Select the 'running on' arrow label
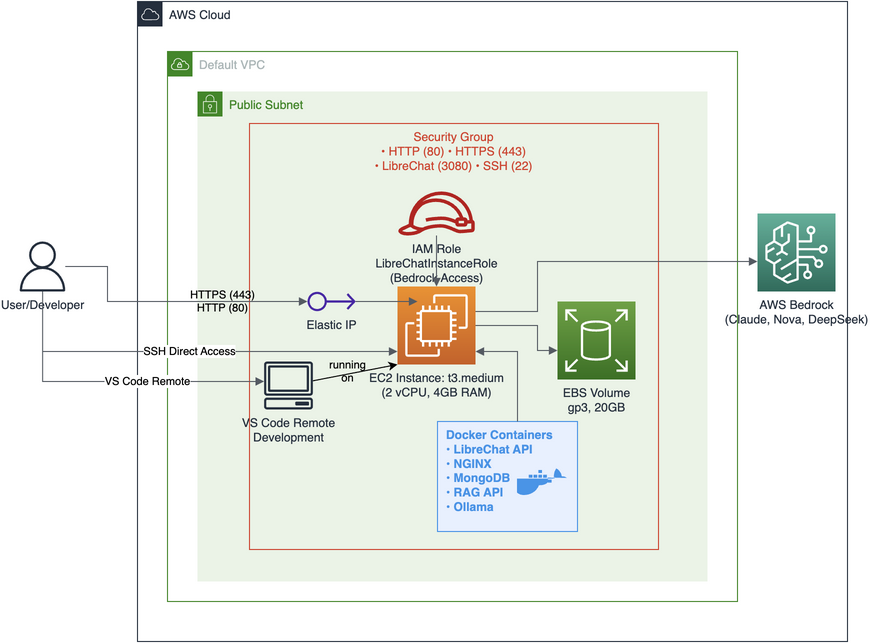Screen dimensions: 870x644 347,371
